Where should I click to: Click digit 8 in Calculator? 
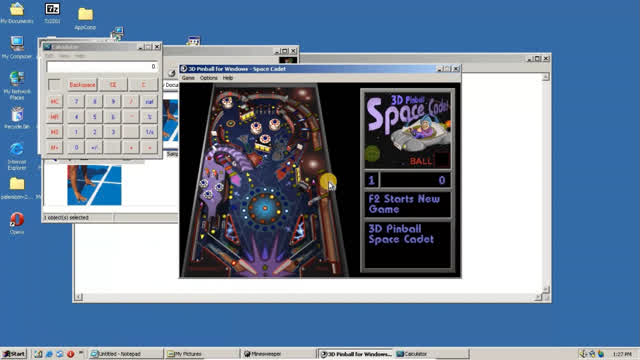tap(94, 101)
